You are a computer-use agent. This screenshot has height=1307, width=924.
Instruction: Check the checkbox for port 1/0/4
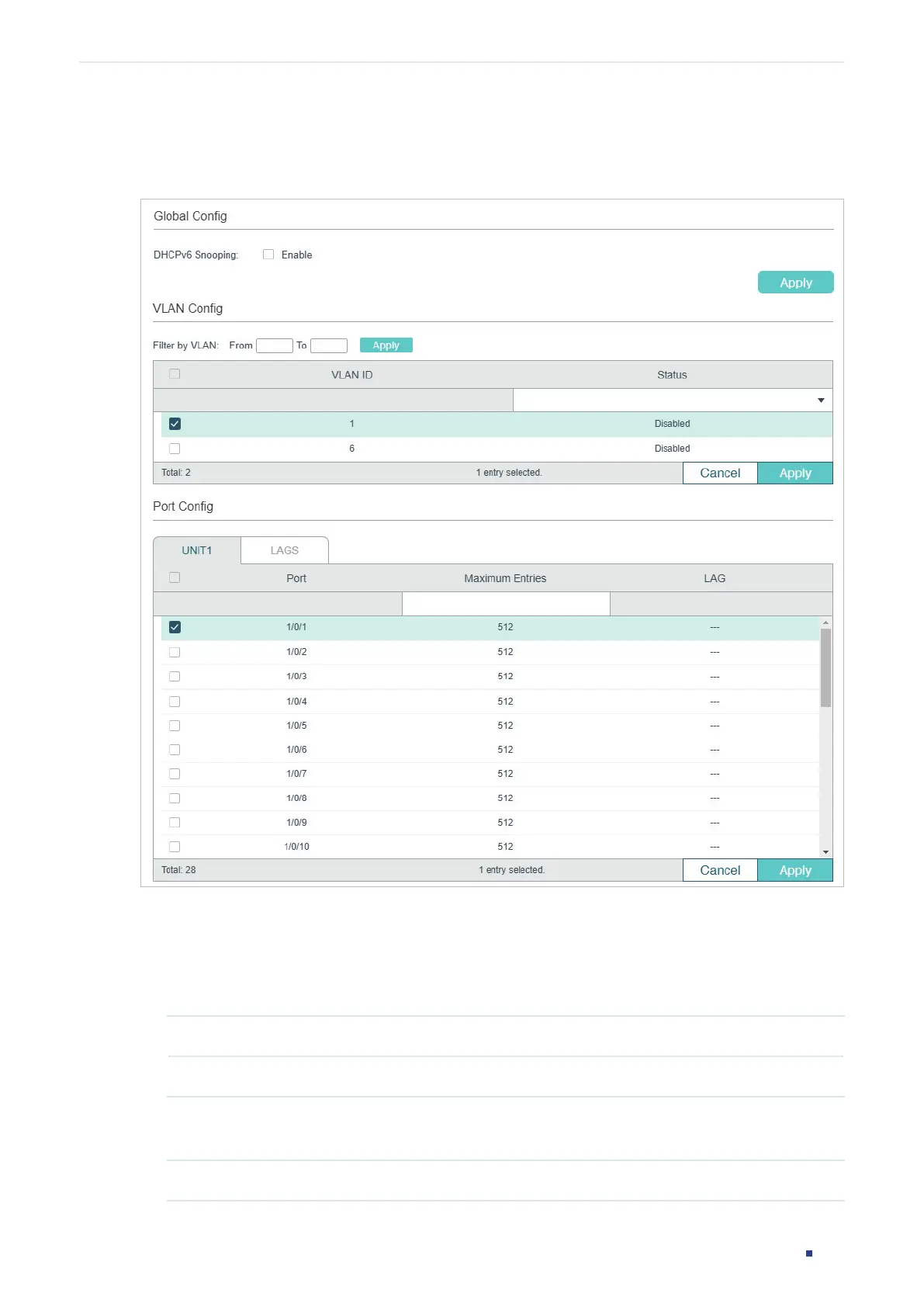[x=175, y=702]
